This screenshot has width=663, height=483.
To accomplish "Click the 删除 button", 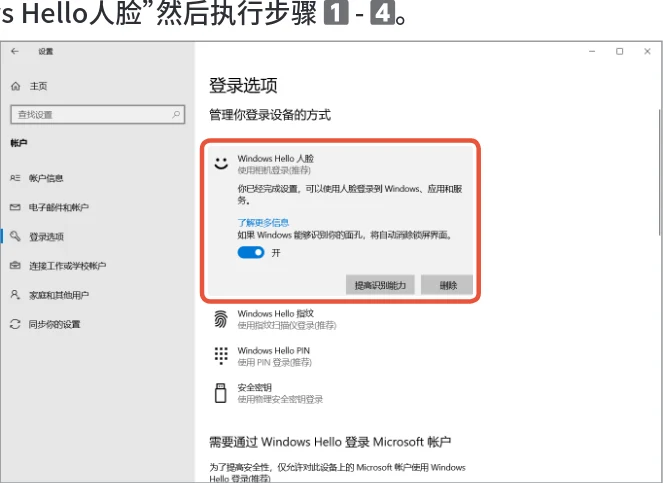I will (x=447, y=285).
